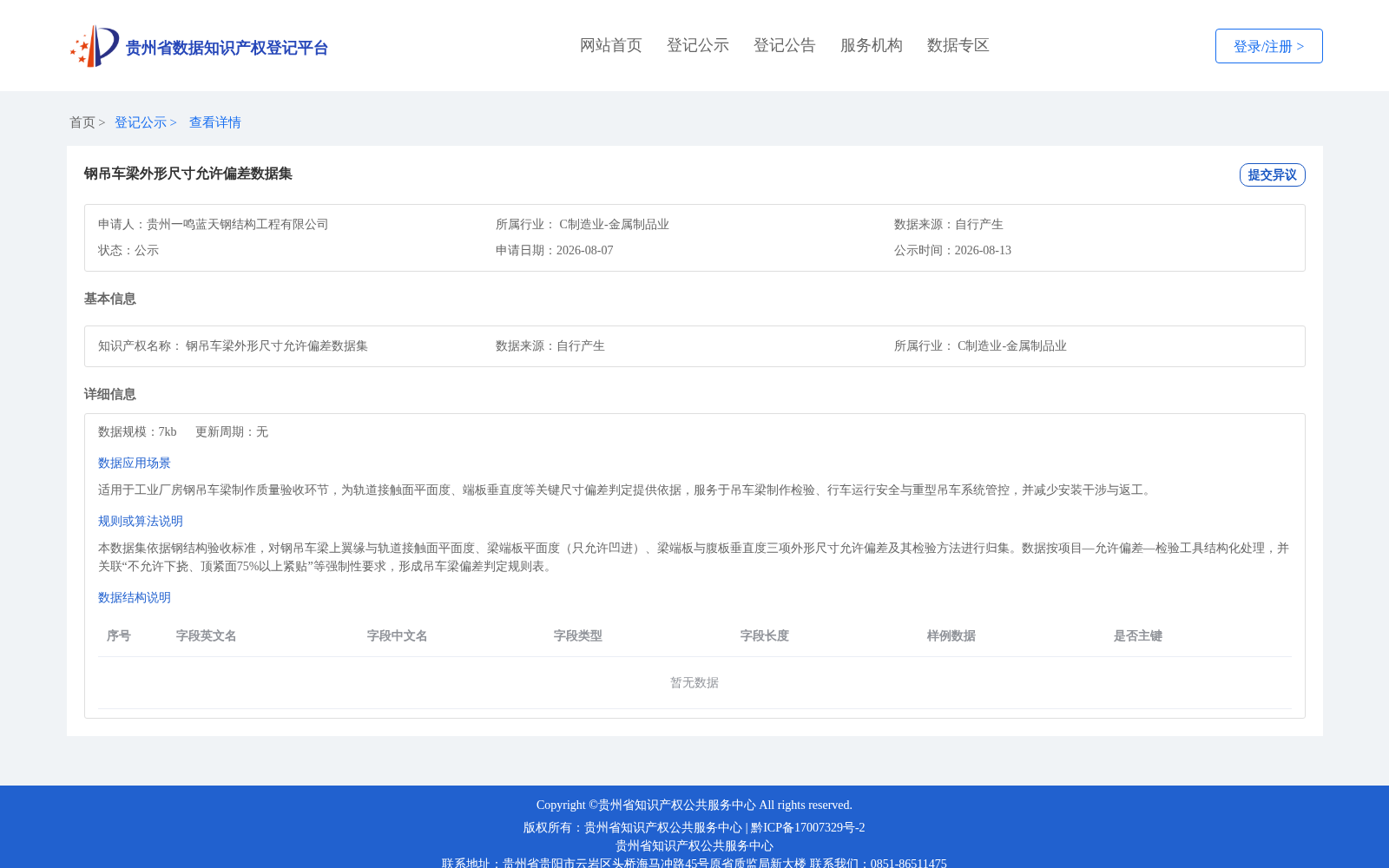Click the 样例数据 column header
1389x868 pixels.
click(951, 635)
